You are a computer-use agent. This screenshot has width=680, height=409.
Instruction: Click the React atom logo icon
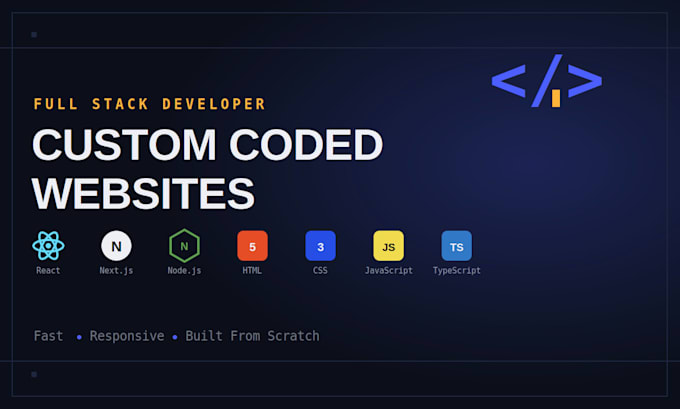point(48,245)
